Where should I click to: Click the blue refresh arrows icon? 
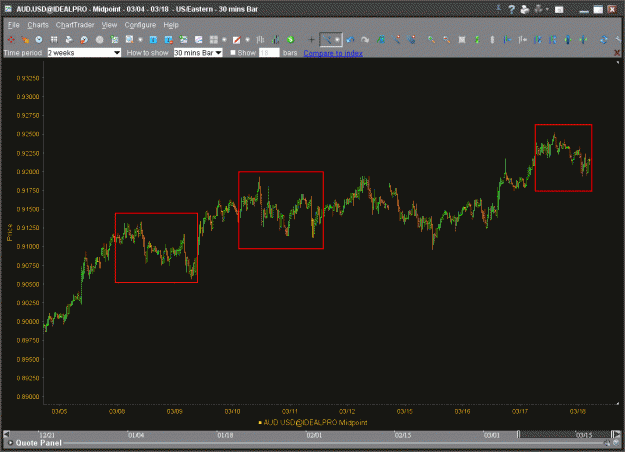point(604,39)
